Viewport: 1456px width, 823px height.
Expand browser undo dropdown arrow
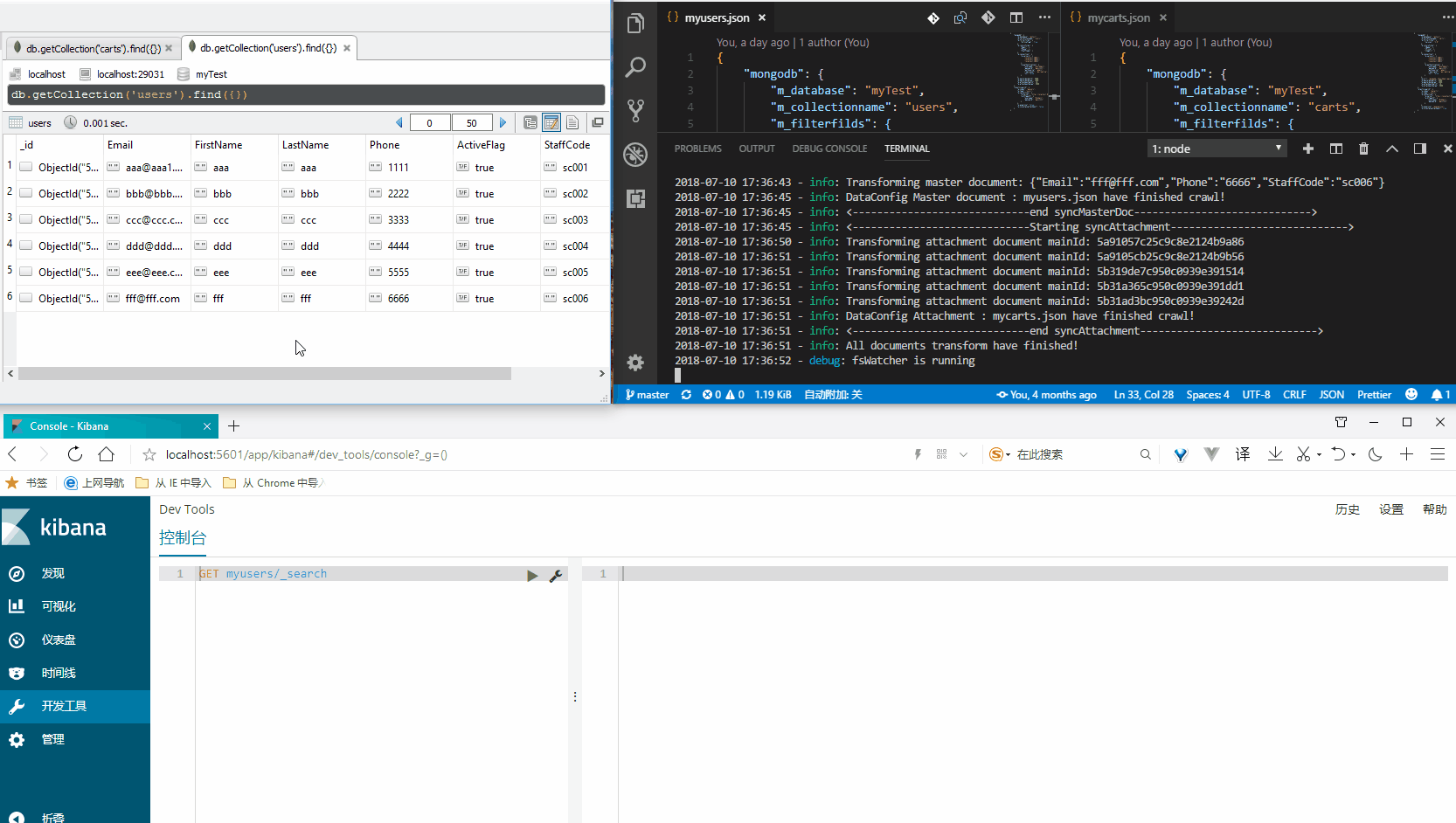tap(1353, 454)
